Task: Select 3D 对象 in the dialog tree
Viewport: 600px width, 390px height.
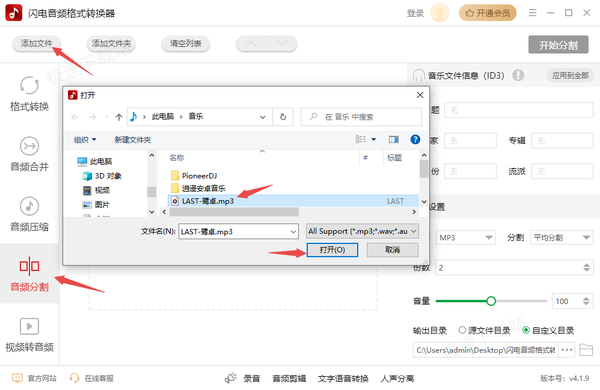Action: click(x=102, y=176)
